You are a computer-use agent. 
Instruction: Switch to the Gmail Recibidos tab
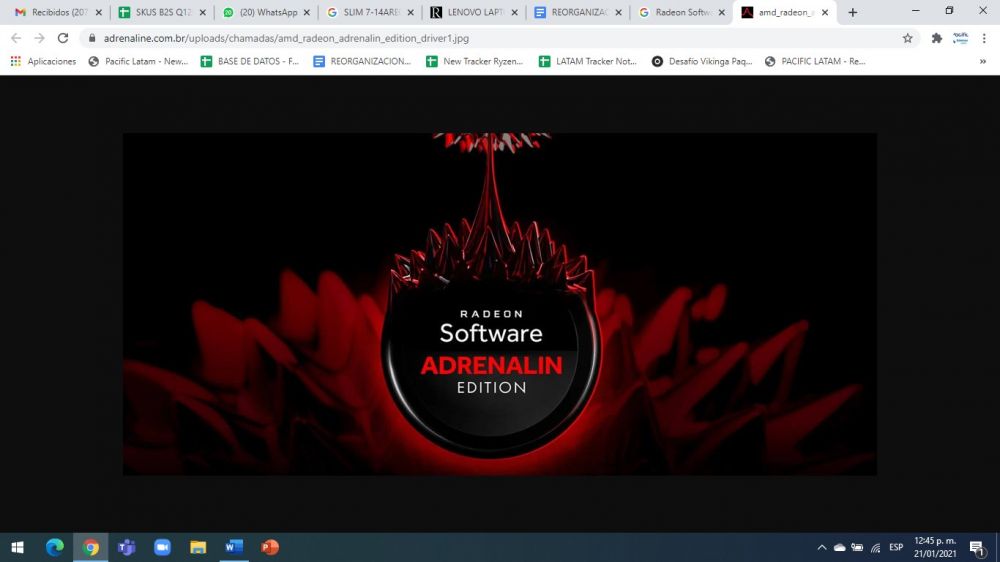tap(51, 12)
